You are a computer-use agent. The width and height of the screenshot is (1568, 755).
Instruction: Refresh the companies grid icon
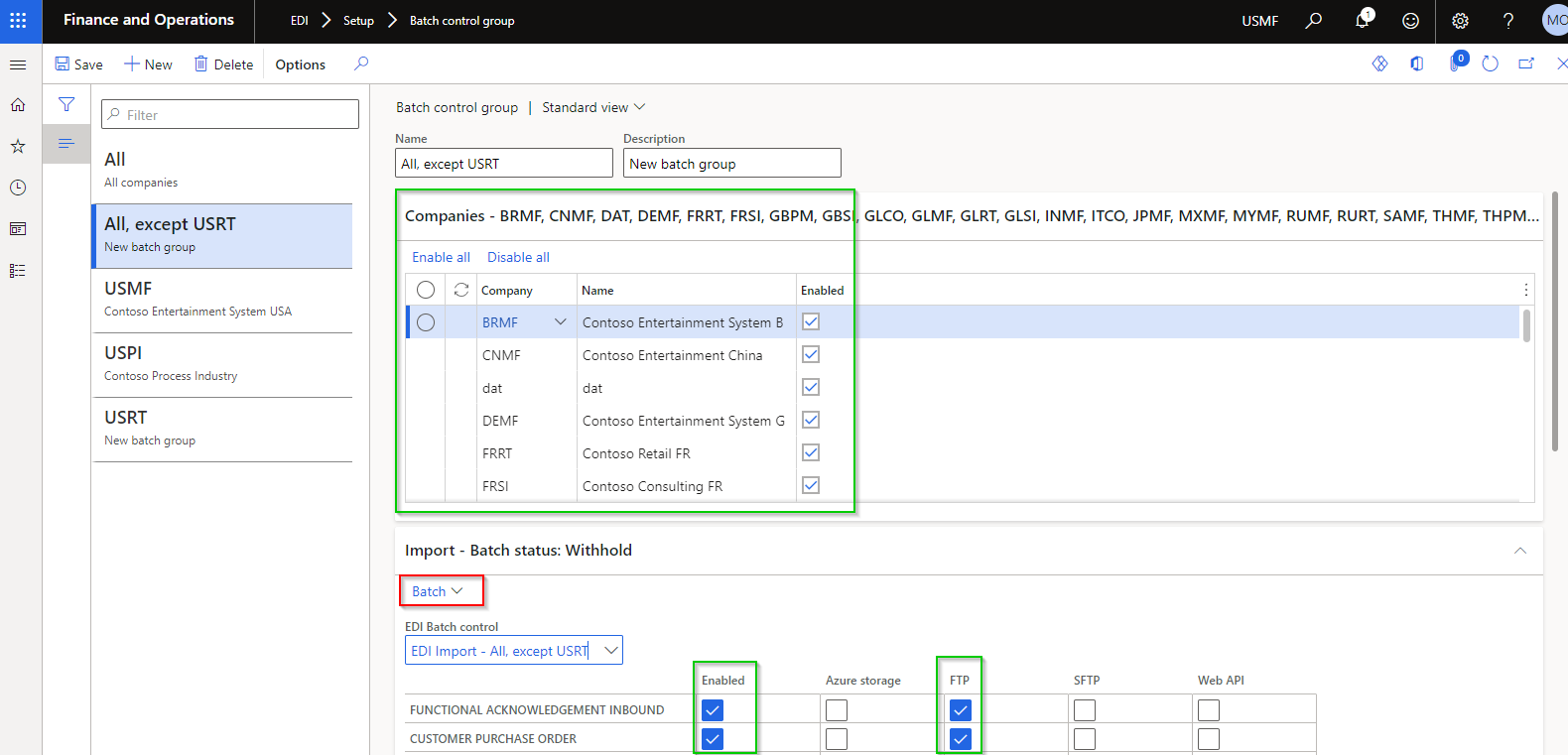(461, 290)
